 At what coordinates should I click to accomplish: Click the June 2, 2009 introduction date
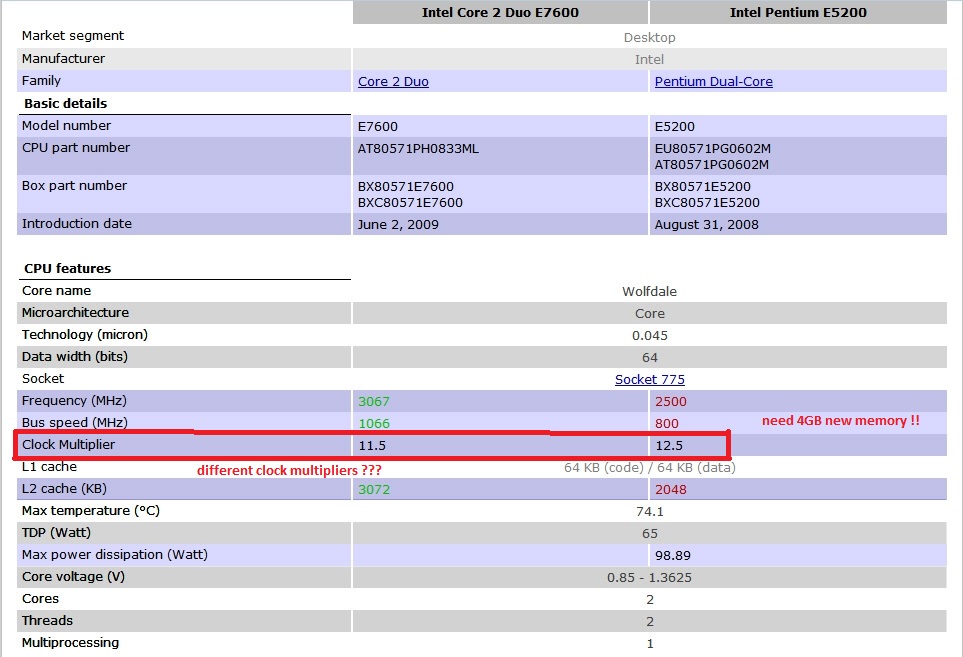coord(398,225)
